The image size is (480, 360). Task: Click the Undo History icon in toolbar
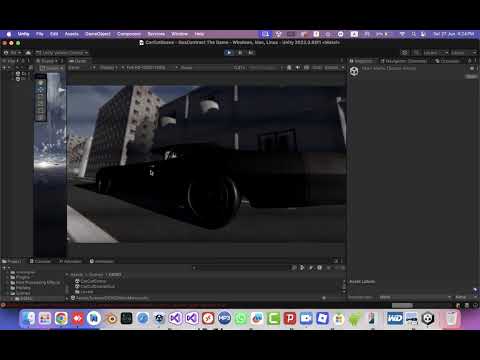coord(405,53)
